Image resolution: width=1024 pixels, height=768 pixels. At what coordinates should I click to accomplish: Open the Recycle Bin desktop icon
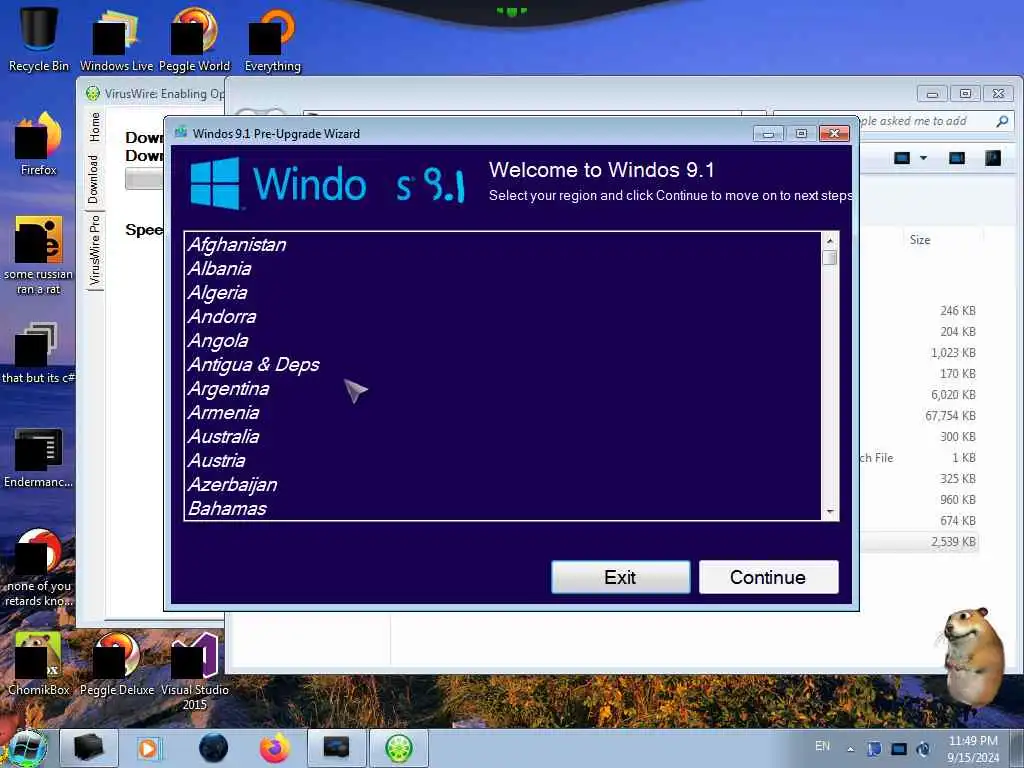pos(39,39)
